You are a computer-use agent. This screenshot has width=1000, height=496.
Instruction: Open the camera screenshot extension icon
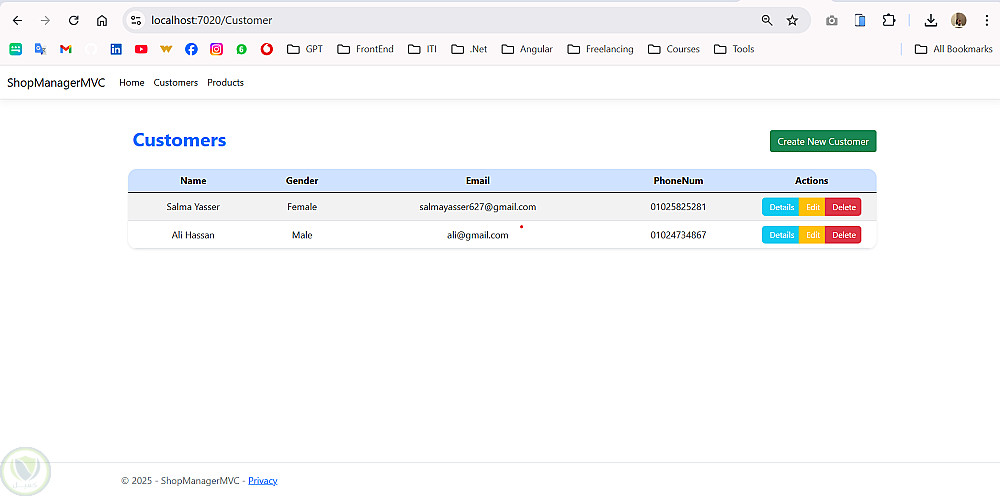pos(832,20)
